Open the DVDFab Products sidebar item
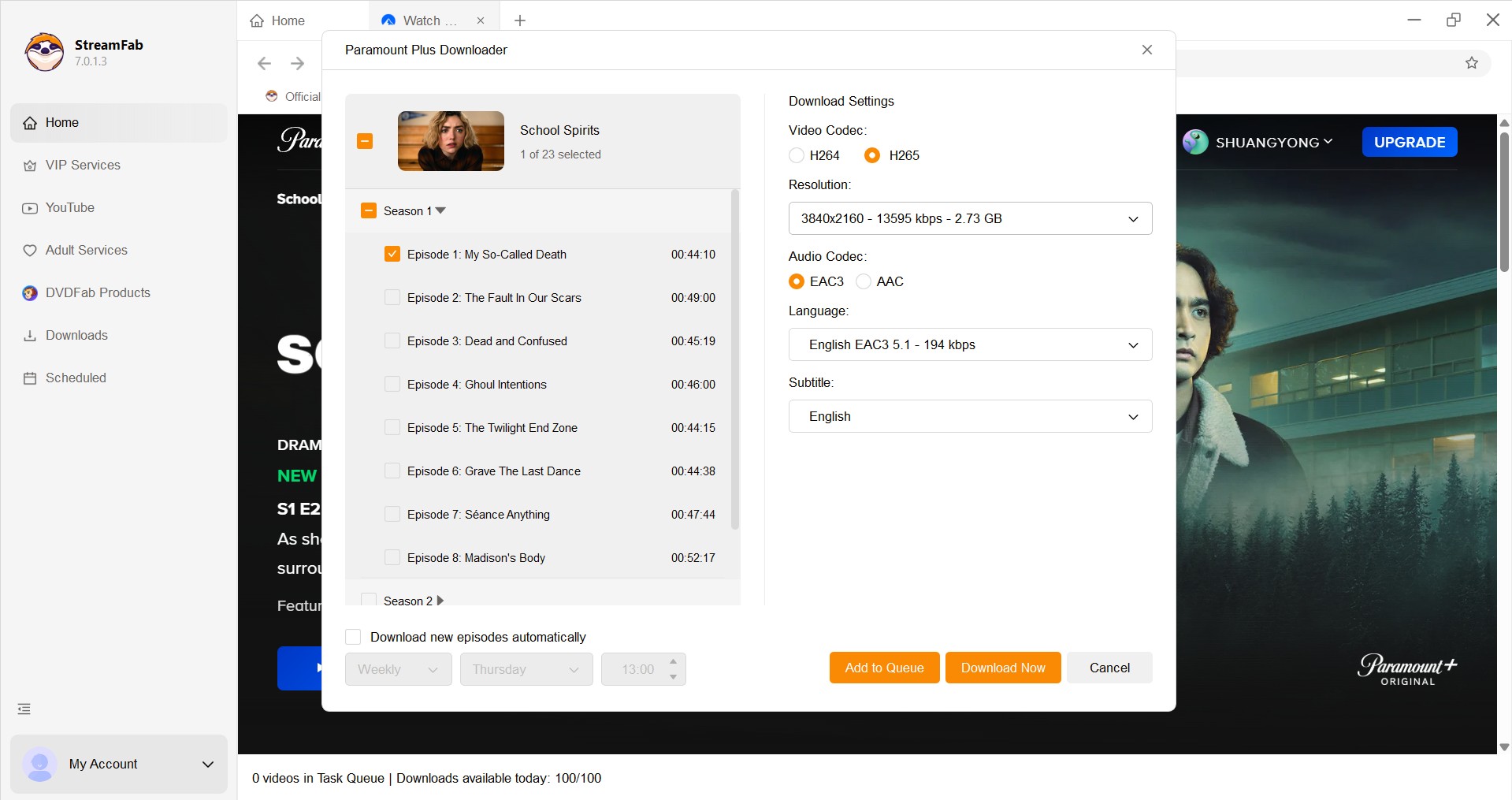 [x=97, y=293]
